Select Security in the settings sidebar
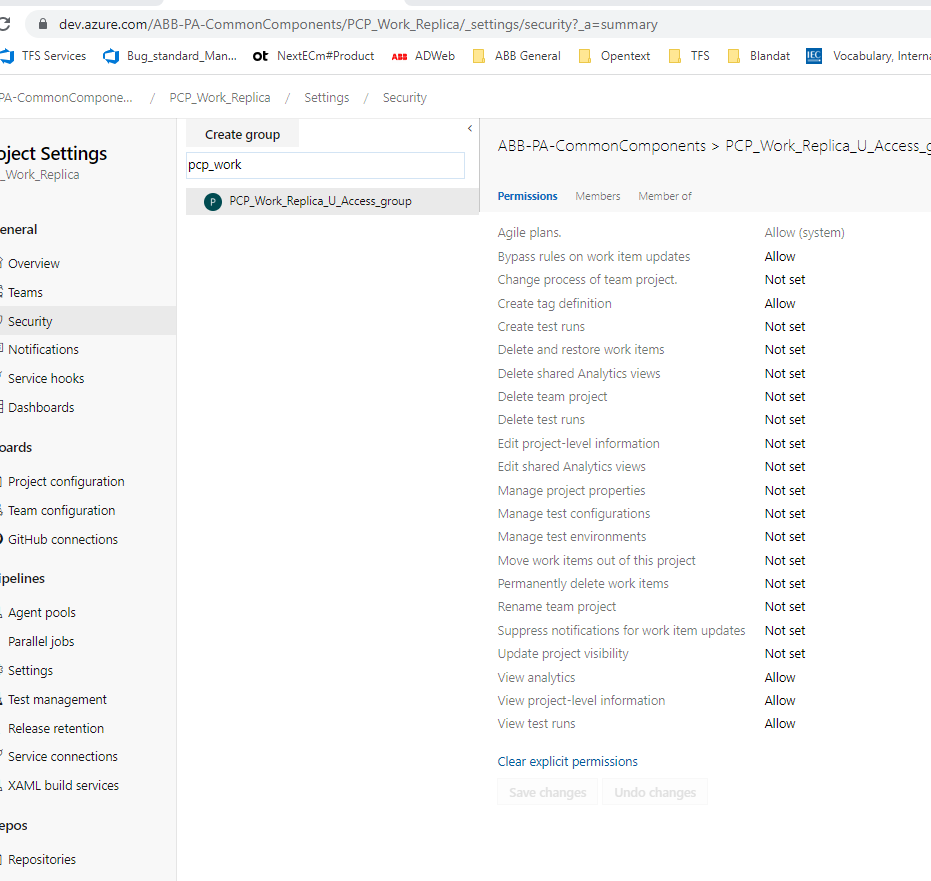 (x=88, y=321)
